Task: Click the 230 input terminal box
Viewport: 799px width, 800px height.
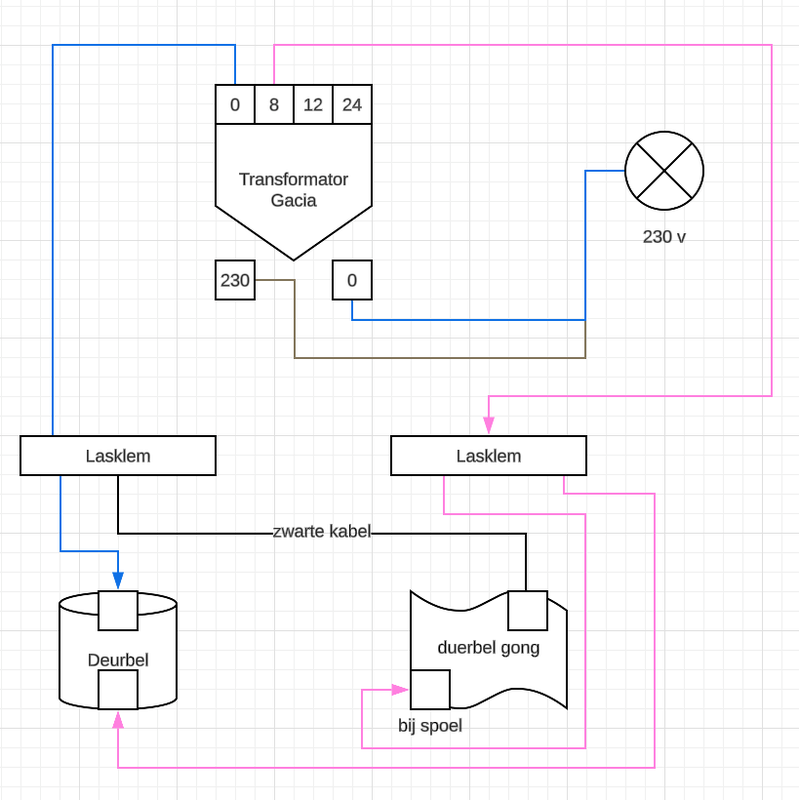Action: [x=235, y=280]
